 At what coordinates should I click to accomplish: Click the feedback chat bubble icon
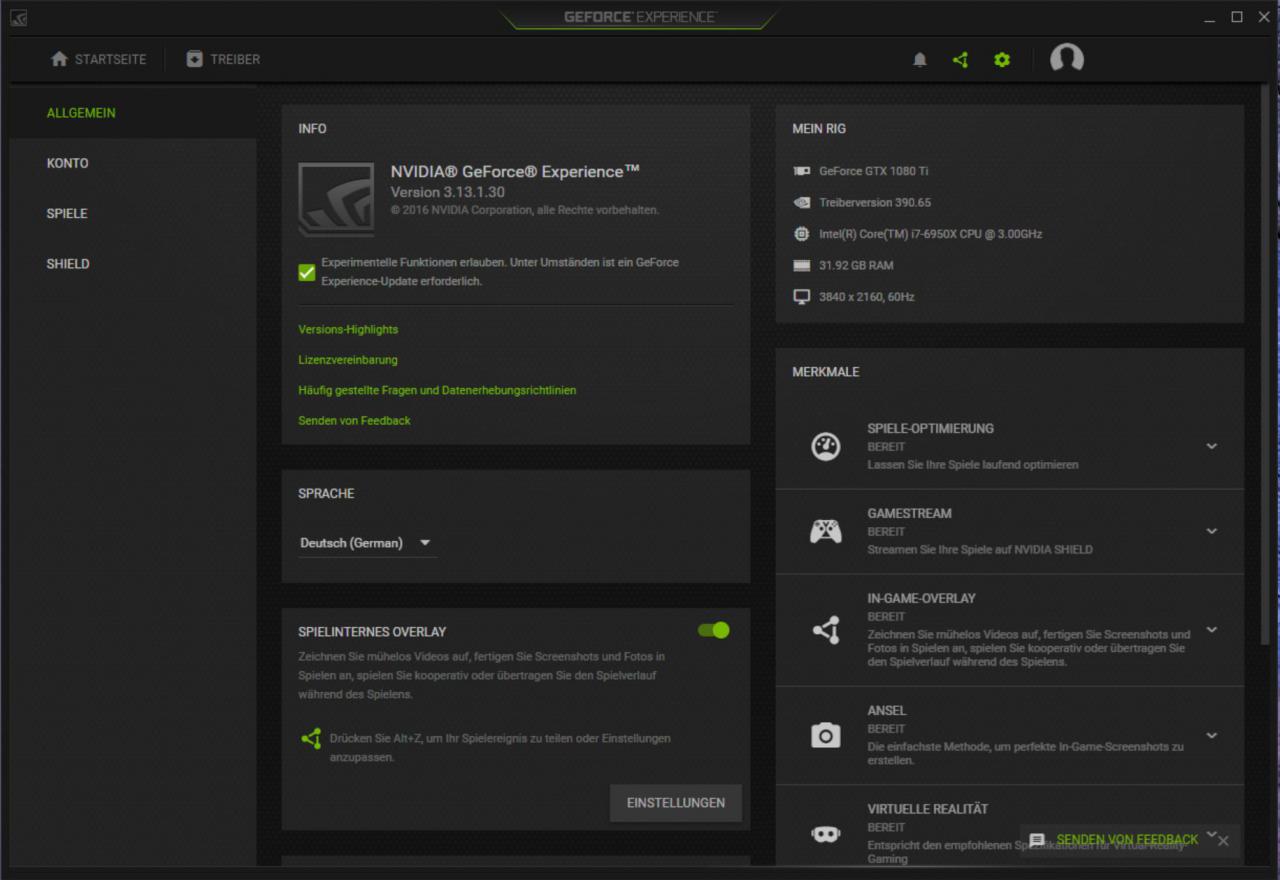click(1037, 840)
